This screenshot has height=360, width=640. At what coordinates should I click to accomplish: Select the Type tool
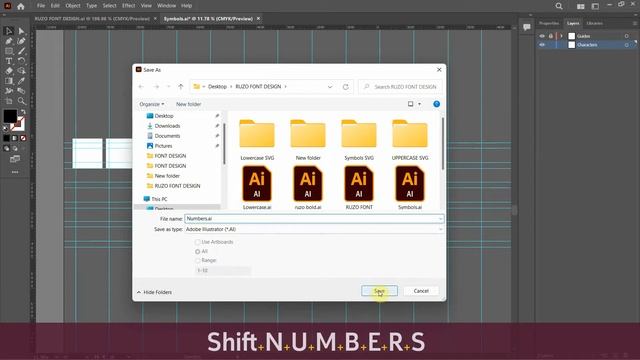pos(9,61)
